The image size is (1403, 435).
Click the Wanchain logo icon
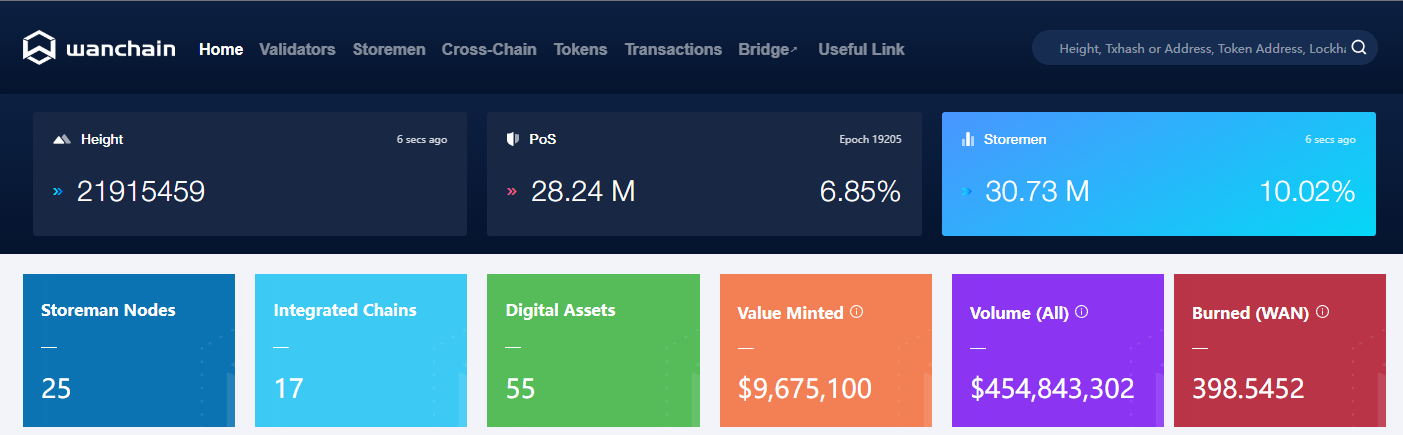coord(40,47)
